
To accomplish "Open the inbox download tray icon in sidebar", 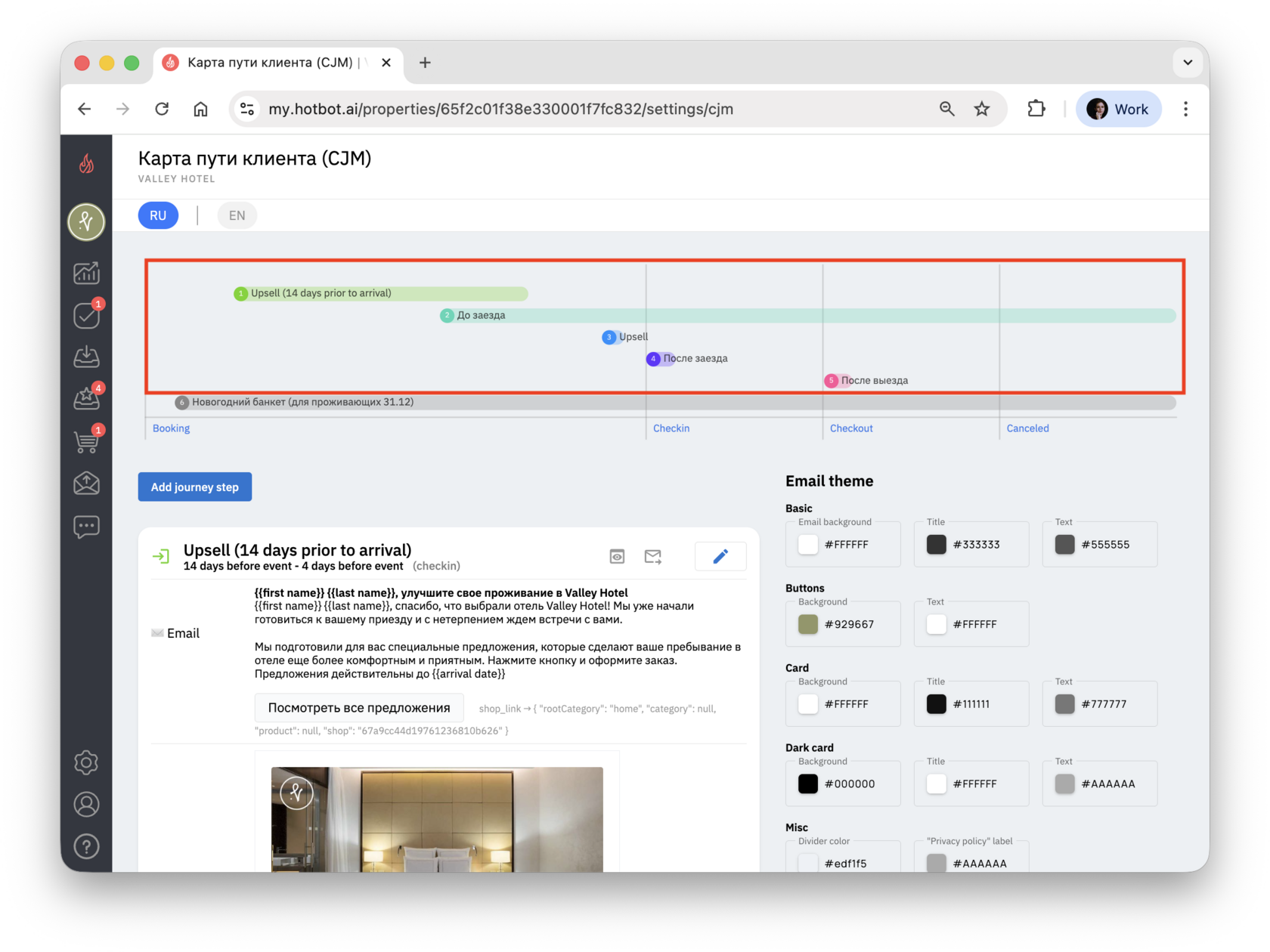I will (x=86, y=357).
